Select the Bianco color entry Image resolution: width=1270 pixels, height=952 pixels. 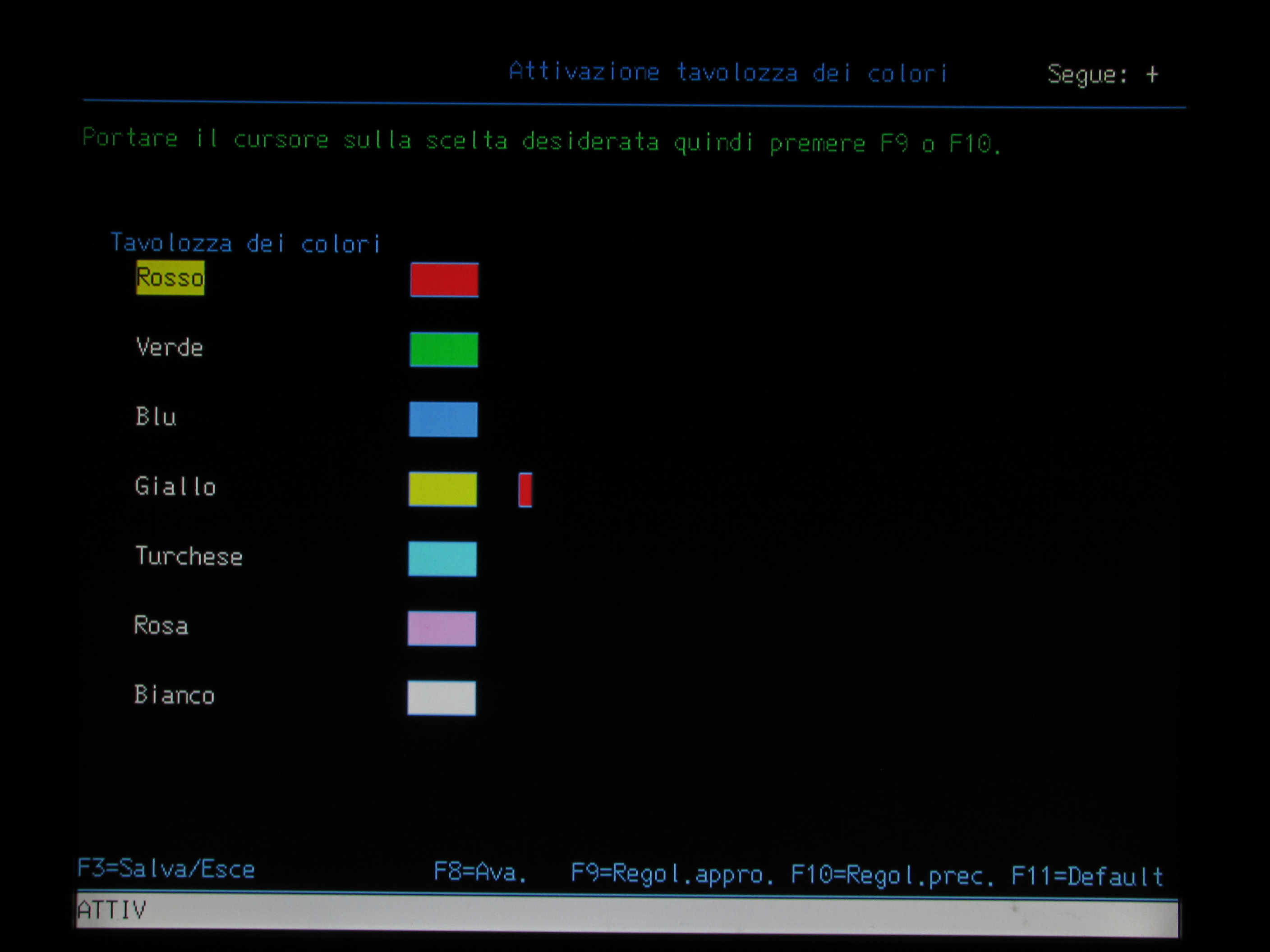(174, 695)
